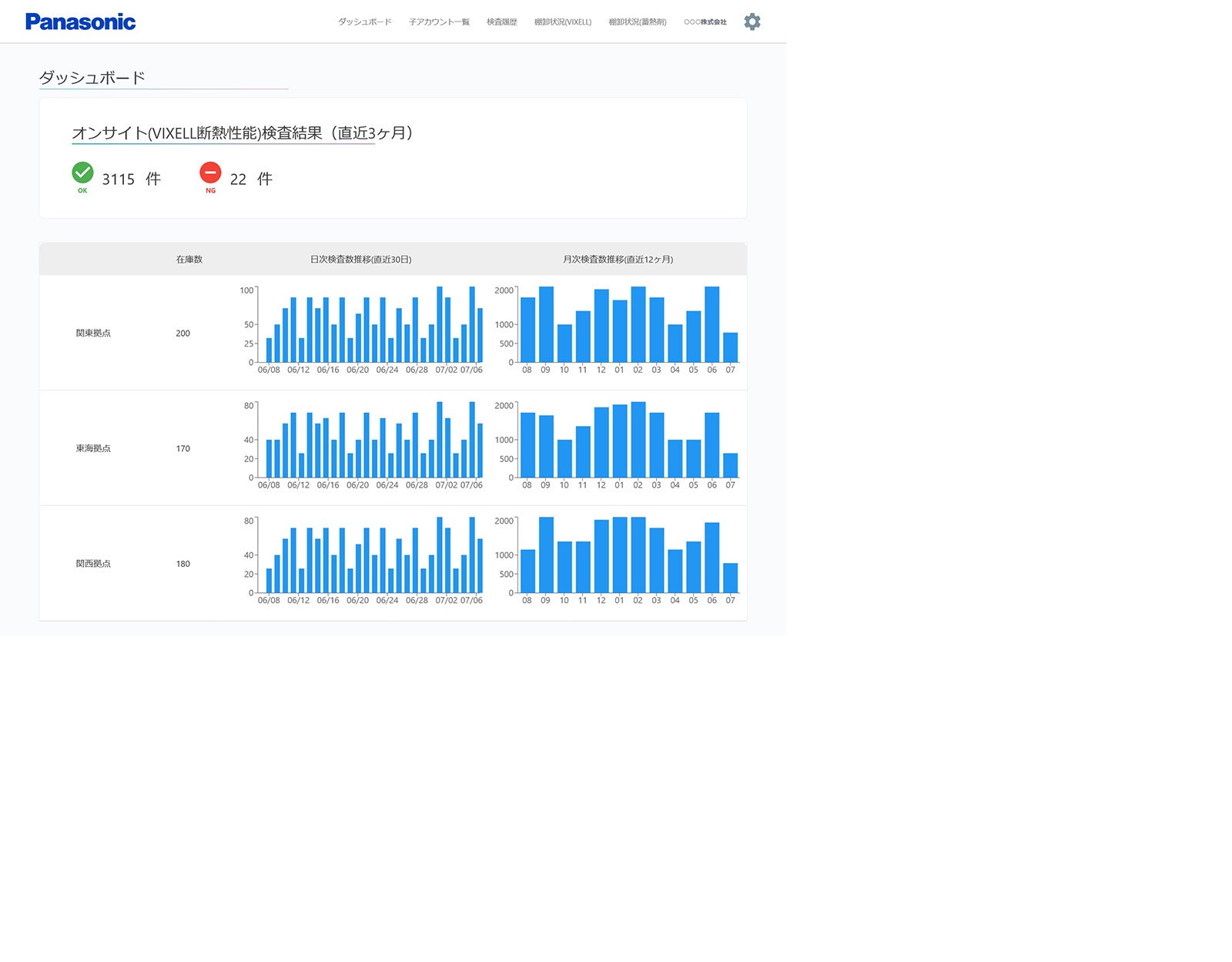The height and width of the screenshot is (962, 1232).
Task: Select the 関西拠点 row label
Action: click(x=93, y=564)
